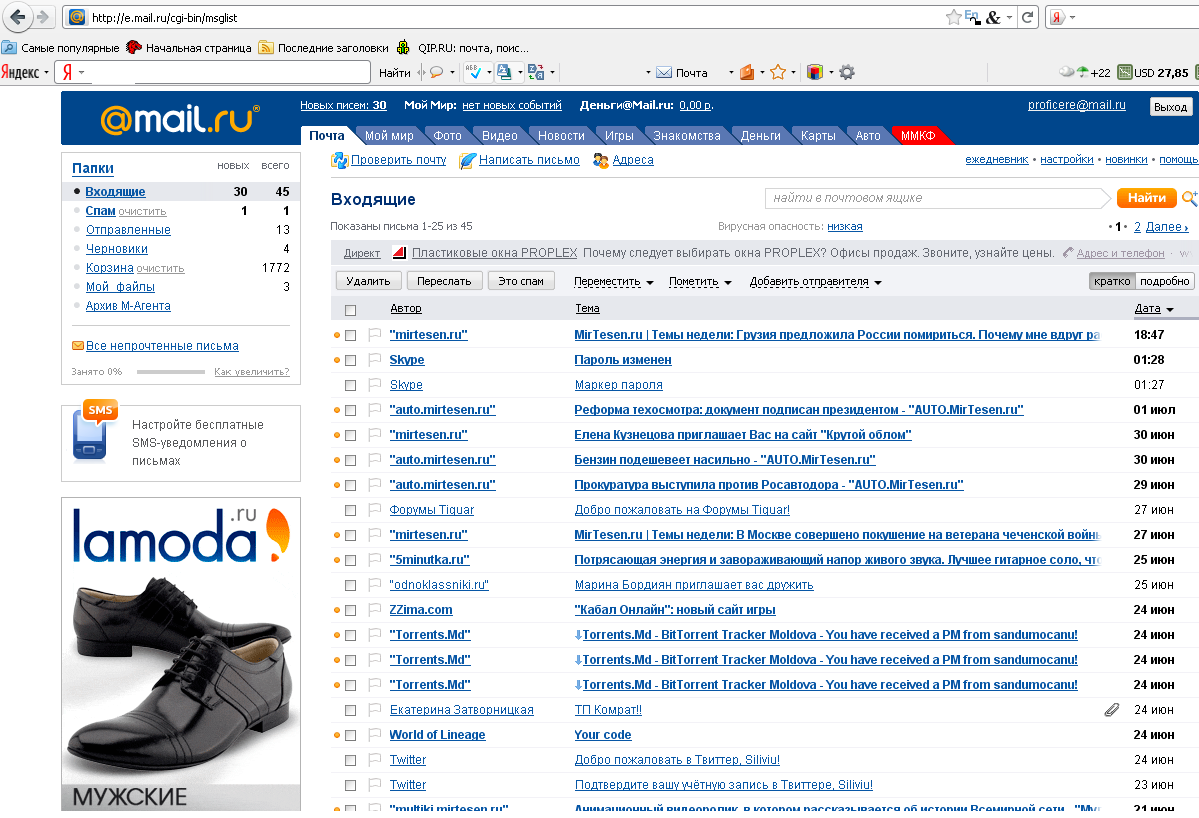Image resolution: width=1199 pixels, height=818 pixels.
Task: Click the advanced search magnifier icon
Action: pos(1190,198)
